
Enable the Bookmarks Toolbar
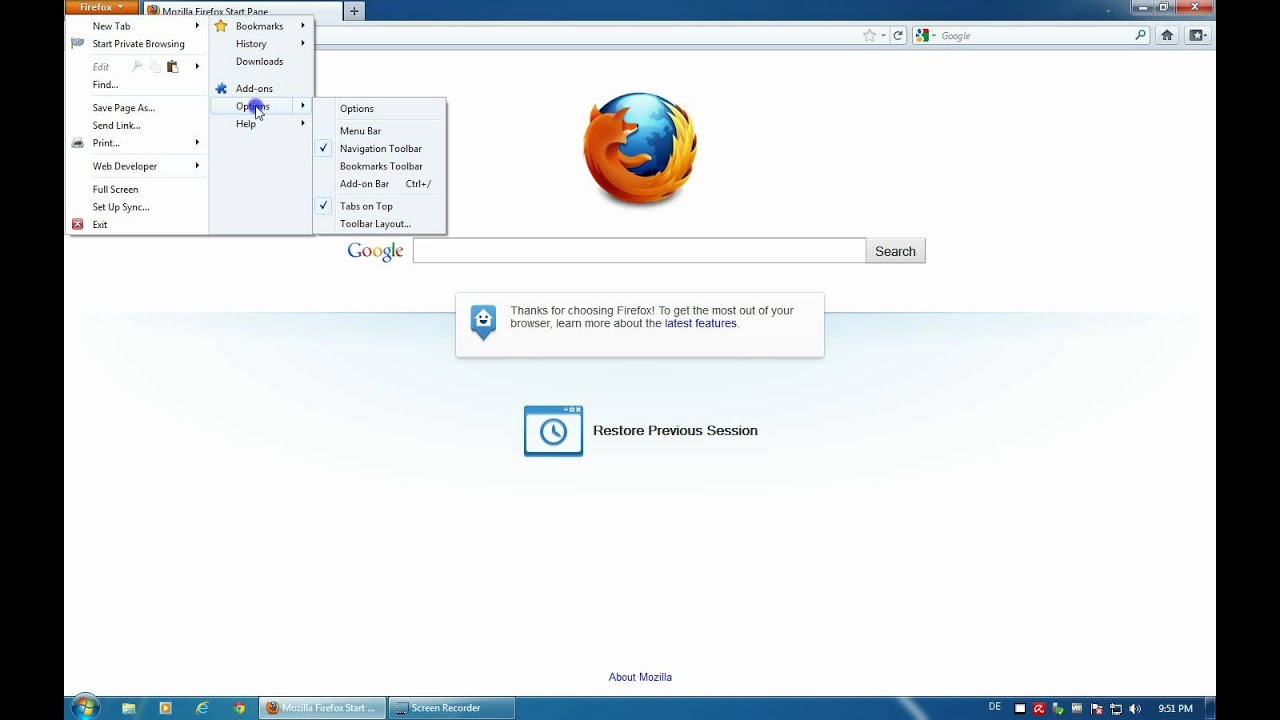click(379, 166)
